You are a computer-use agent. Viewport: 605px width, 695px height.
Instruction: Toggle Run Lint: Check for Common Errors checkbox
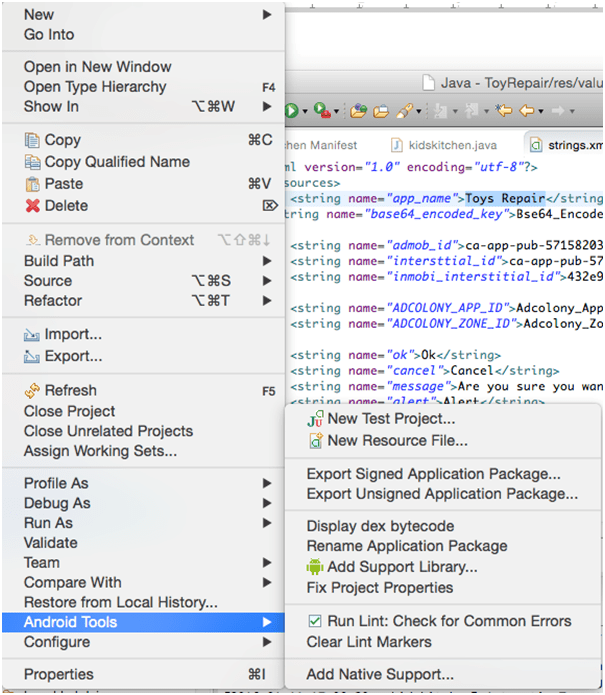click(314, 621)
